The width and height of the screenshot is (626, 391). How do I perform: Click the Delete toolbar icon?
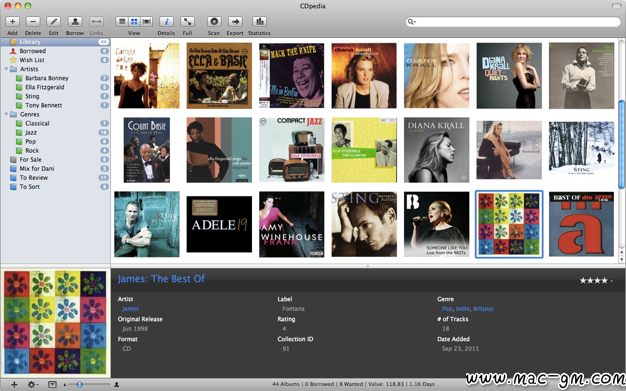click(x=33, y=22)
